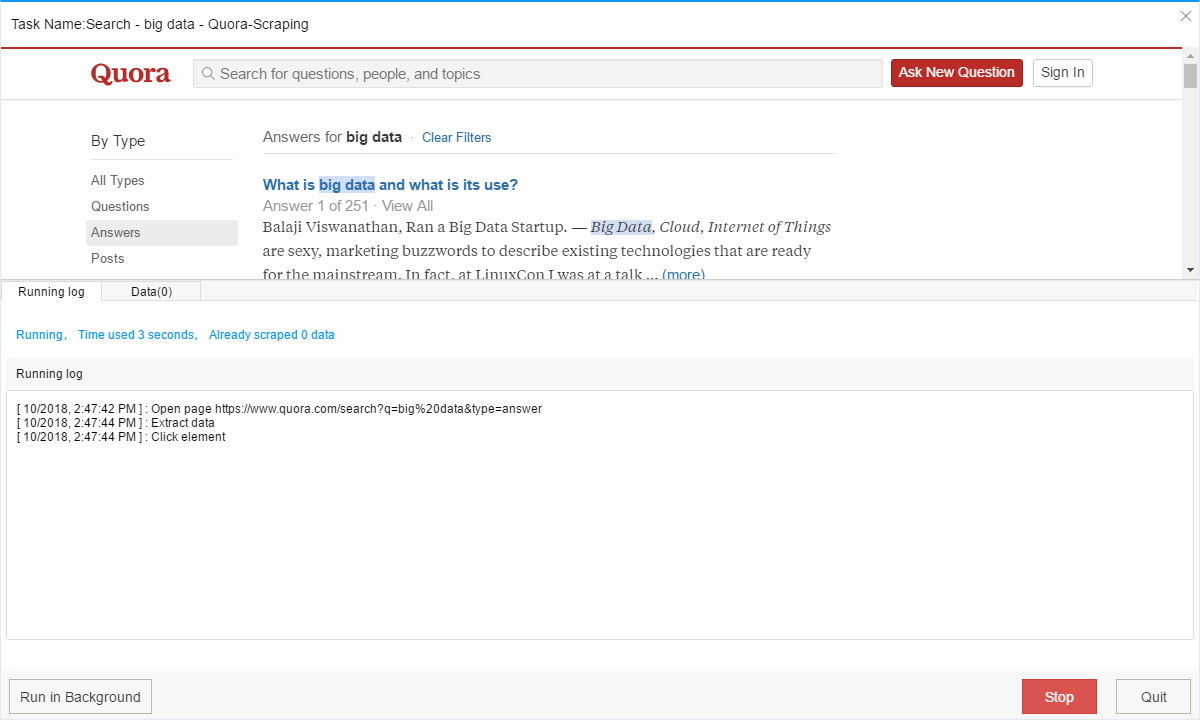Click 'Already scraped 0 data' status
Viewport: 1200px width, 720px height.
click(x=272, y=335)
